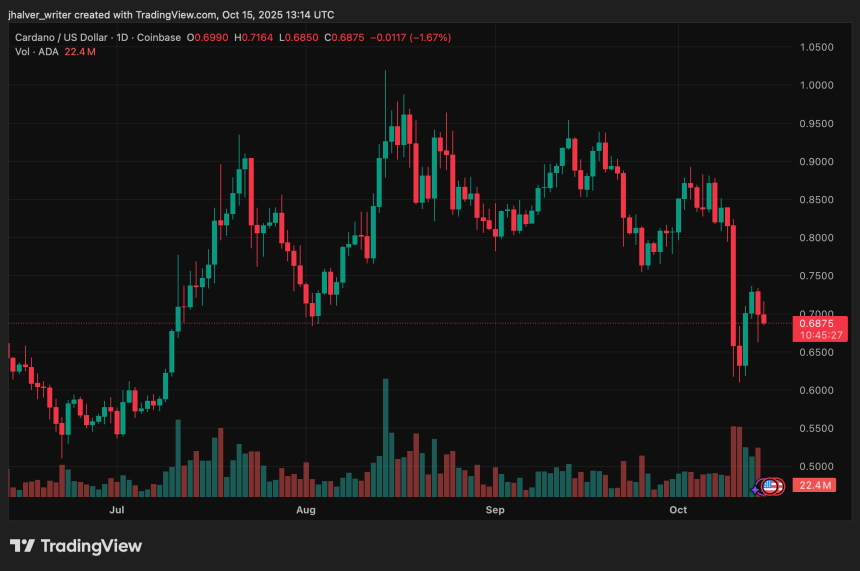Click the US flag economic event icon

[770, 486]
